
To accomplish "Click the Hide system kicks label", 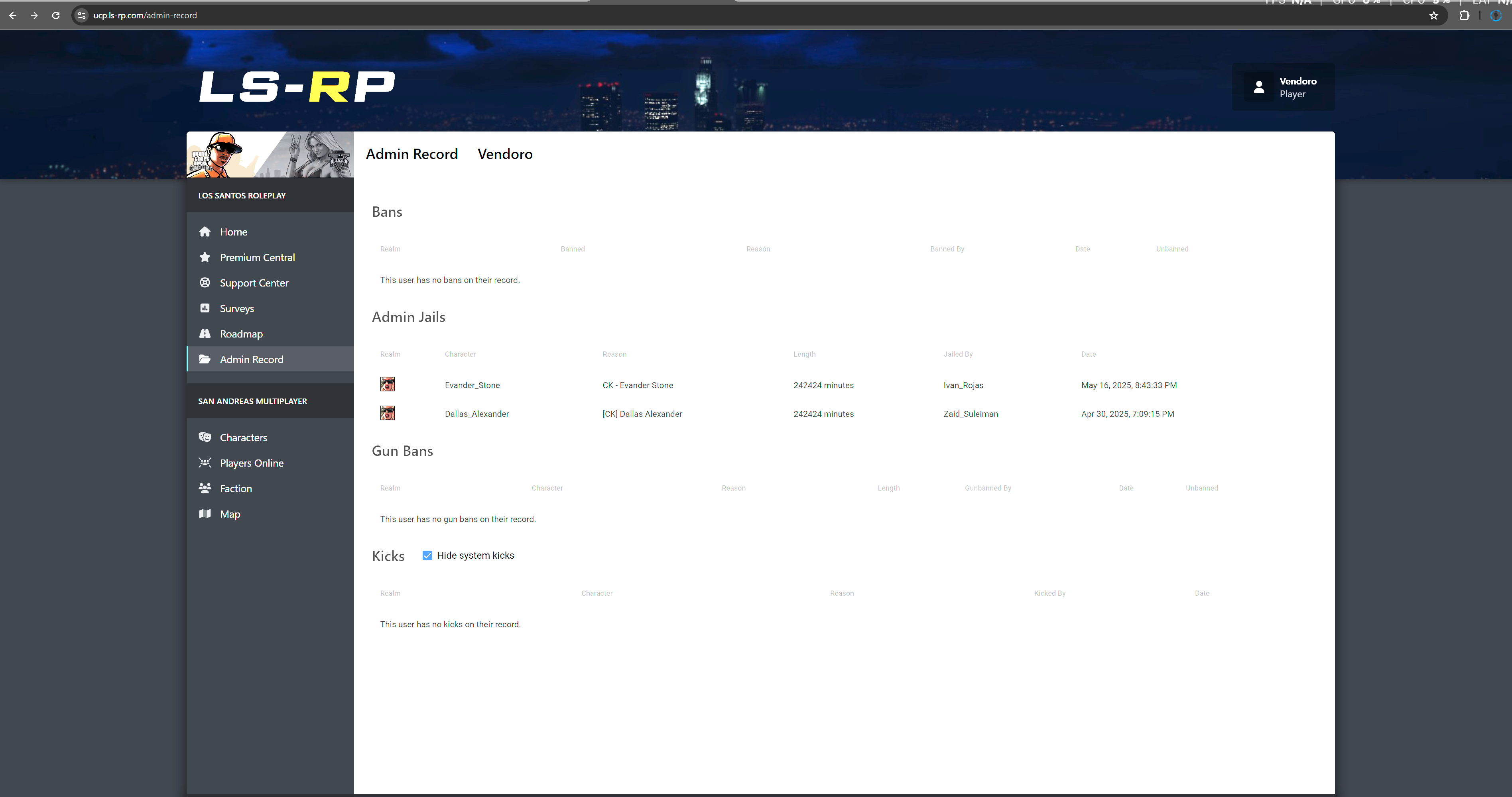I will tap(475, 556).
